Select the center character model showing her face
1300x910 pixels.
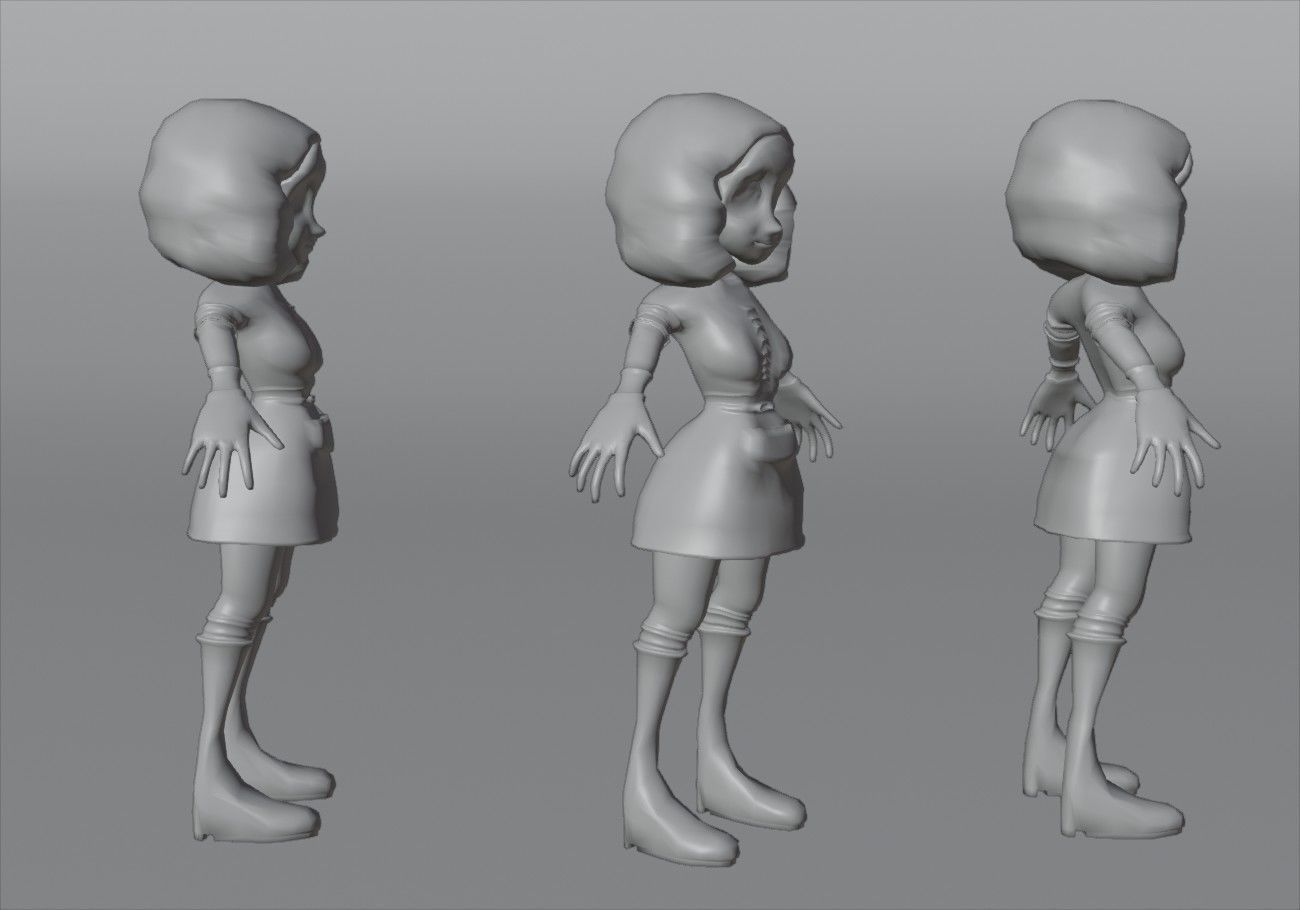click(705, 480)
